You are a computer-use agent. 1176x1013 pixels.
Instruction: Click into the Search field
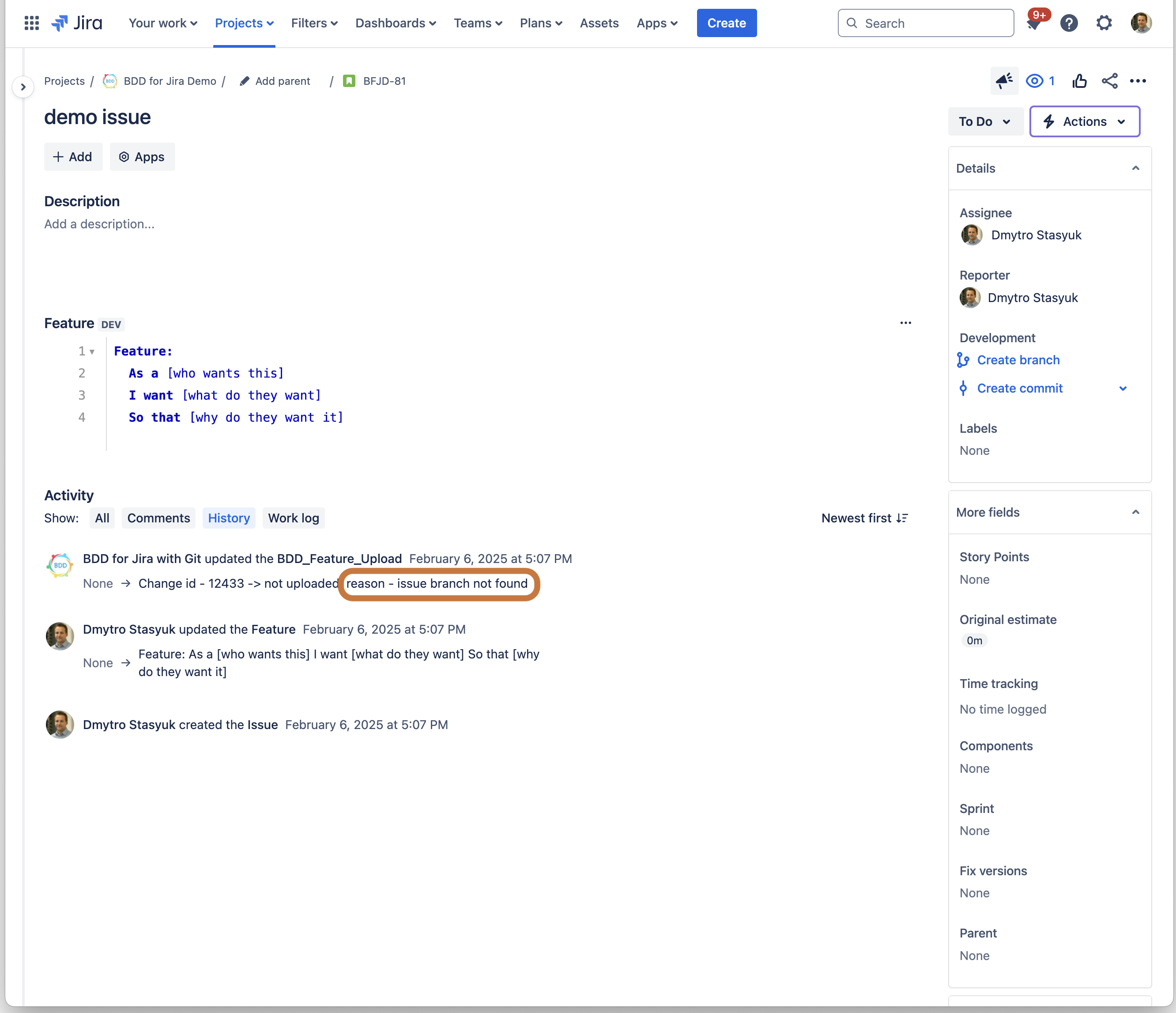(x=926, y=23)
